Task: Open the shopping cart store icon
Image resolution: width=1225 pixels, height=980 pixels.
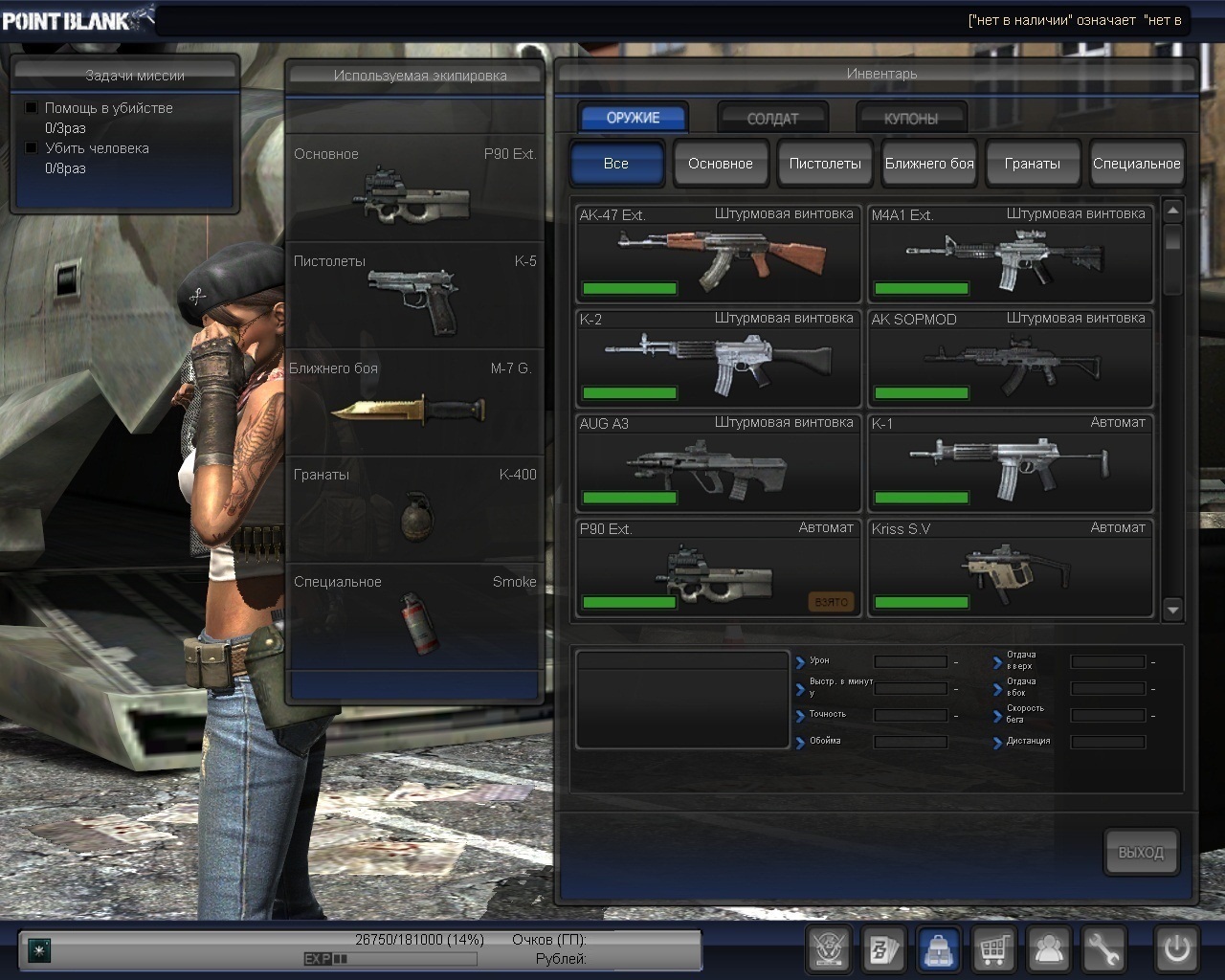Action: tap(994, 949)
